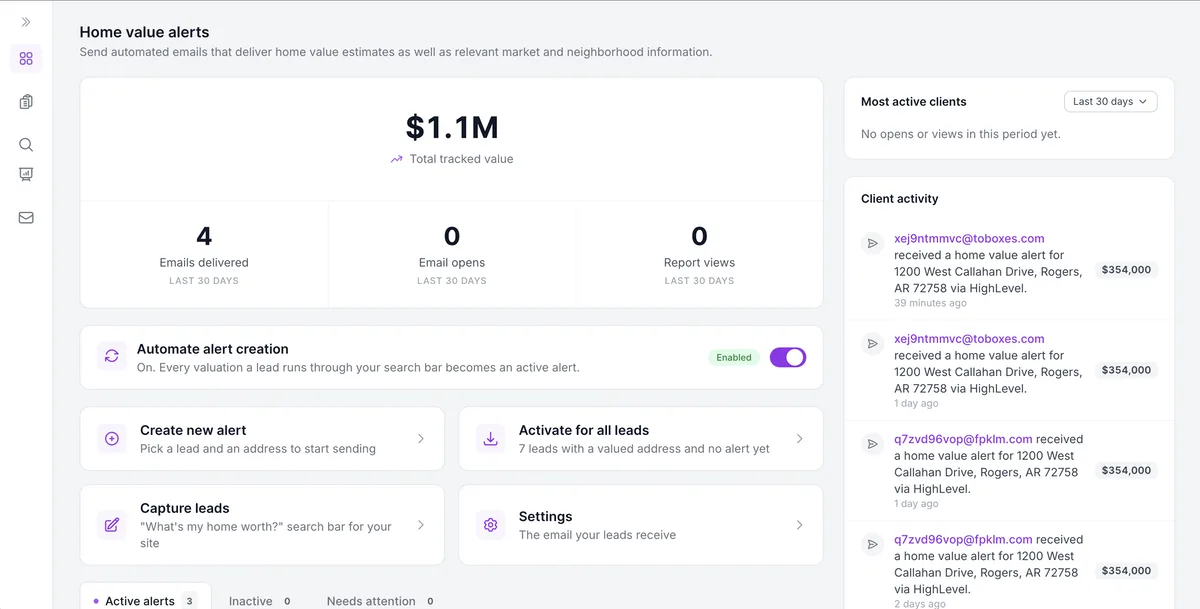This screenshot has height=609, width=1200.
Task: Click the download icon on Activate for all leads
Action: point(491,439)
